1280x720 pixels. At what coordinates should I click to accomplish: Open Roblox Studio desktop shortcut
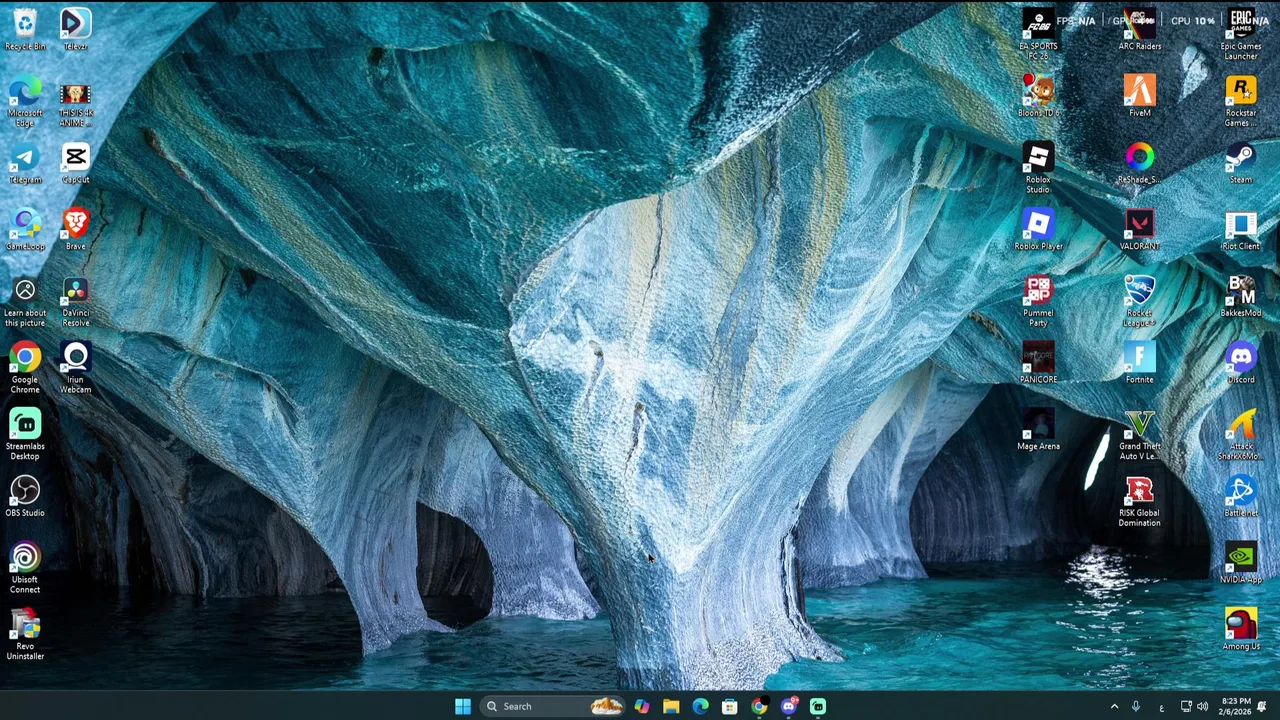1038,168
